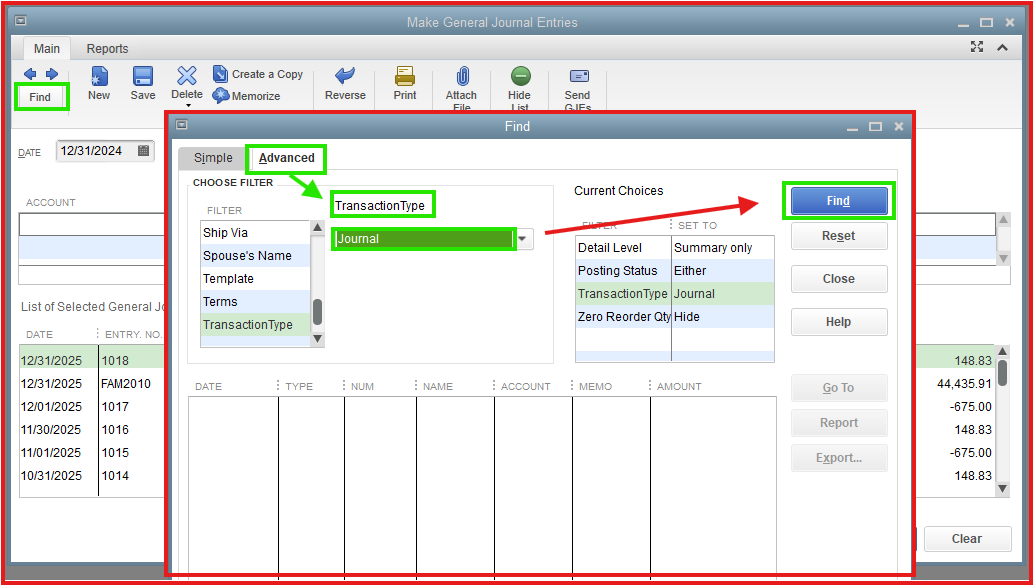The height and width of the screenshot is (586, 1033).
Task: Collapse the ribbon with the chevron icon
Action: [x=1002, y=47]
